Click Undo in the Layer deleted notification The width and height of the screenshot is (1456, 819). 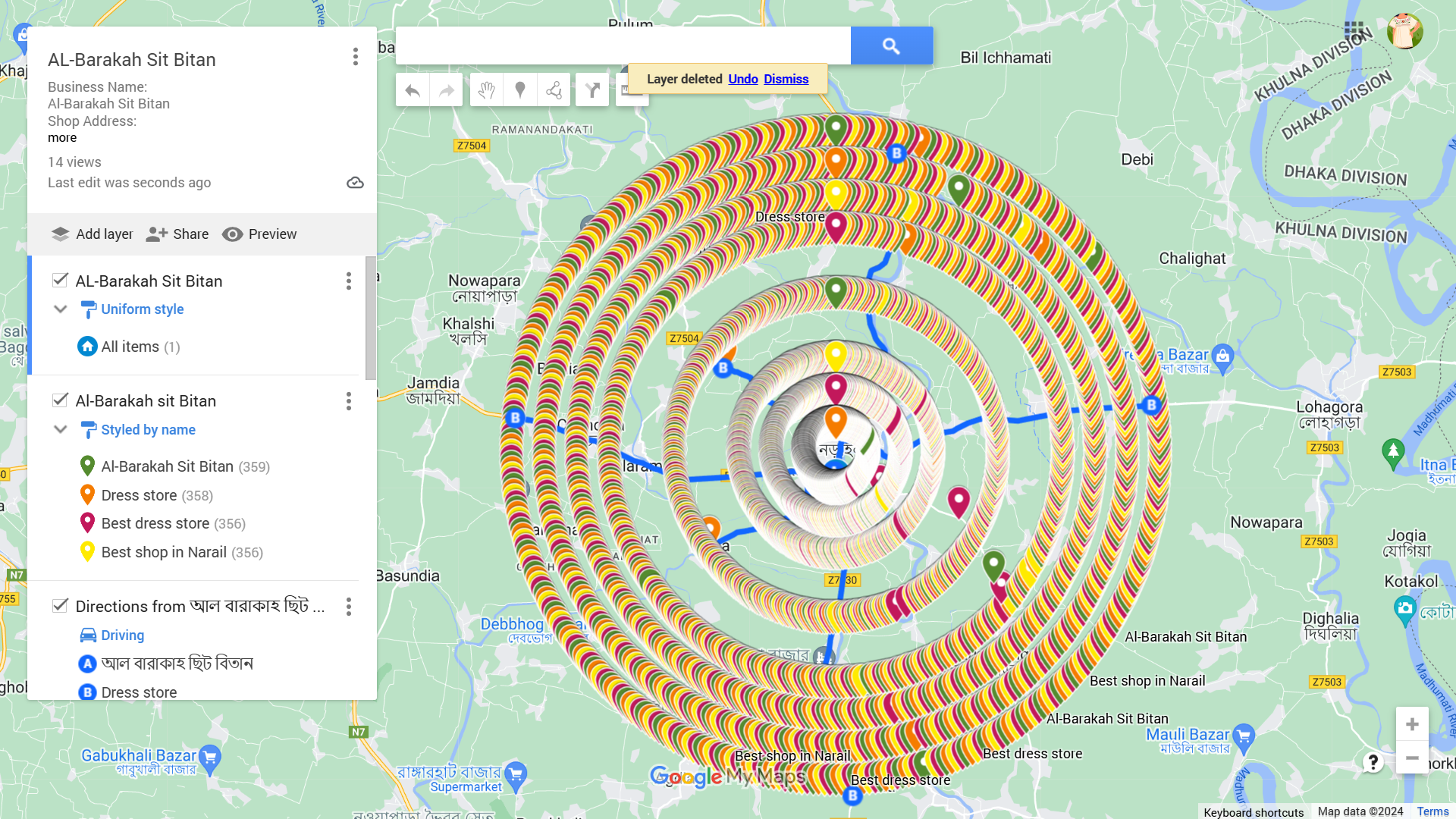742,79
